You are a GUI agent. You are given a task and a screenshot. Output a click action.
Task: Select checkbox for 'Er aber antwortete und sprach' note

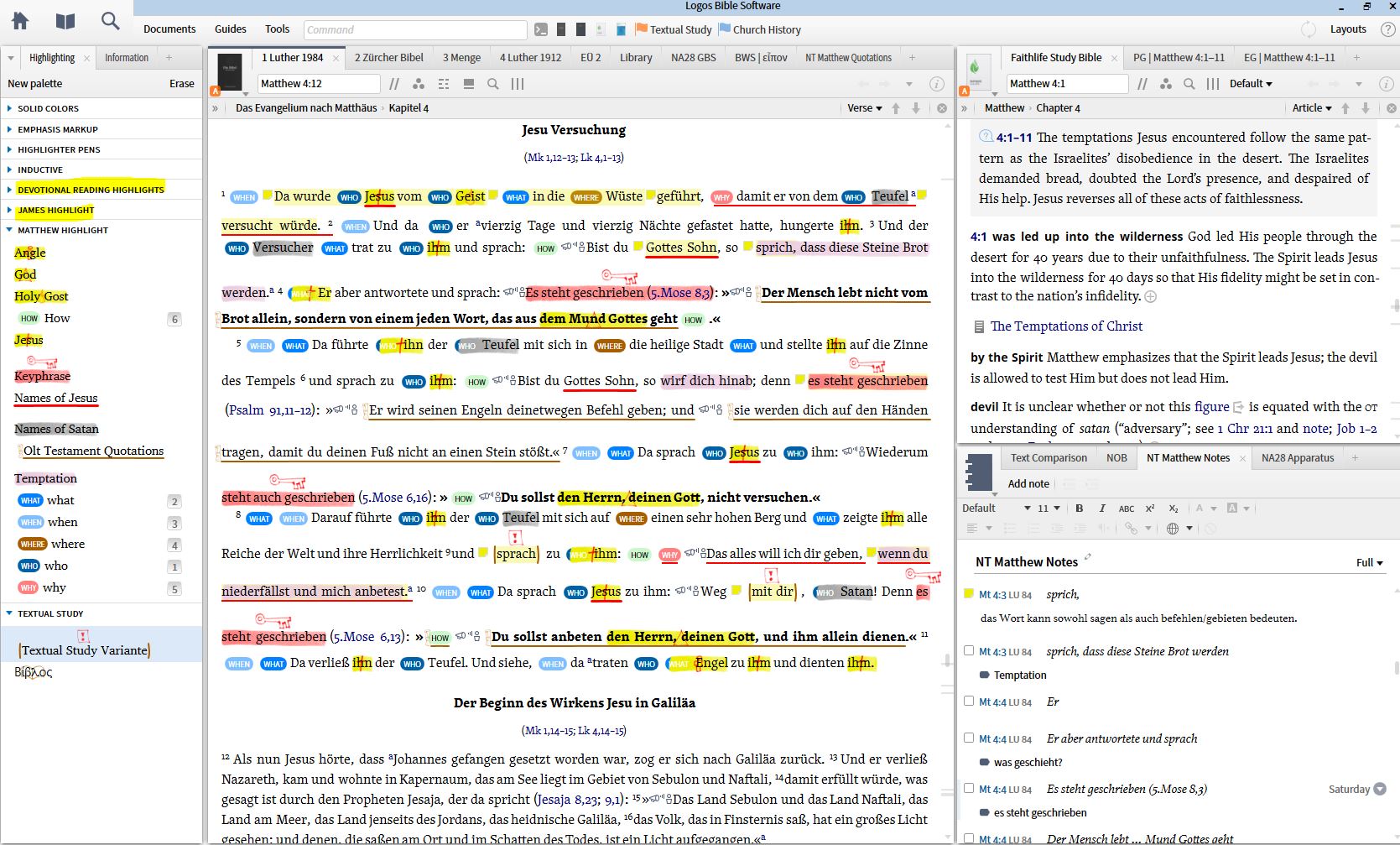click(969, 738)
